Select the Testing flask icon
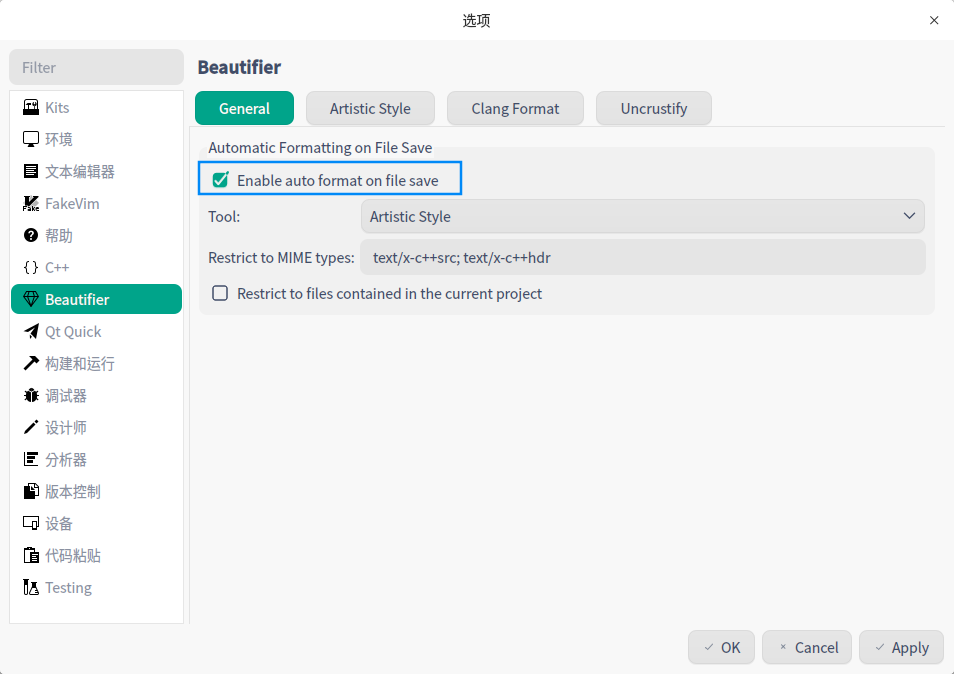954x674 pixels. (x=31, y=588)
